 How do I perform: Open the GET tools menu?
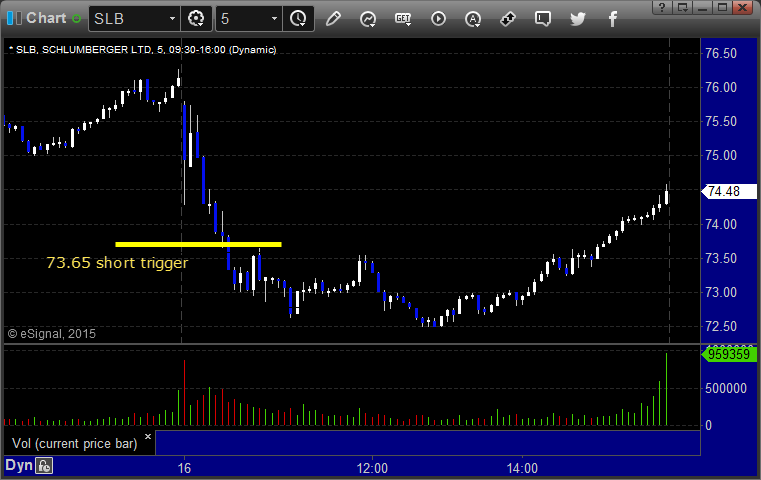point(403,19)
